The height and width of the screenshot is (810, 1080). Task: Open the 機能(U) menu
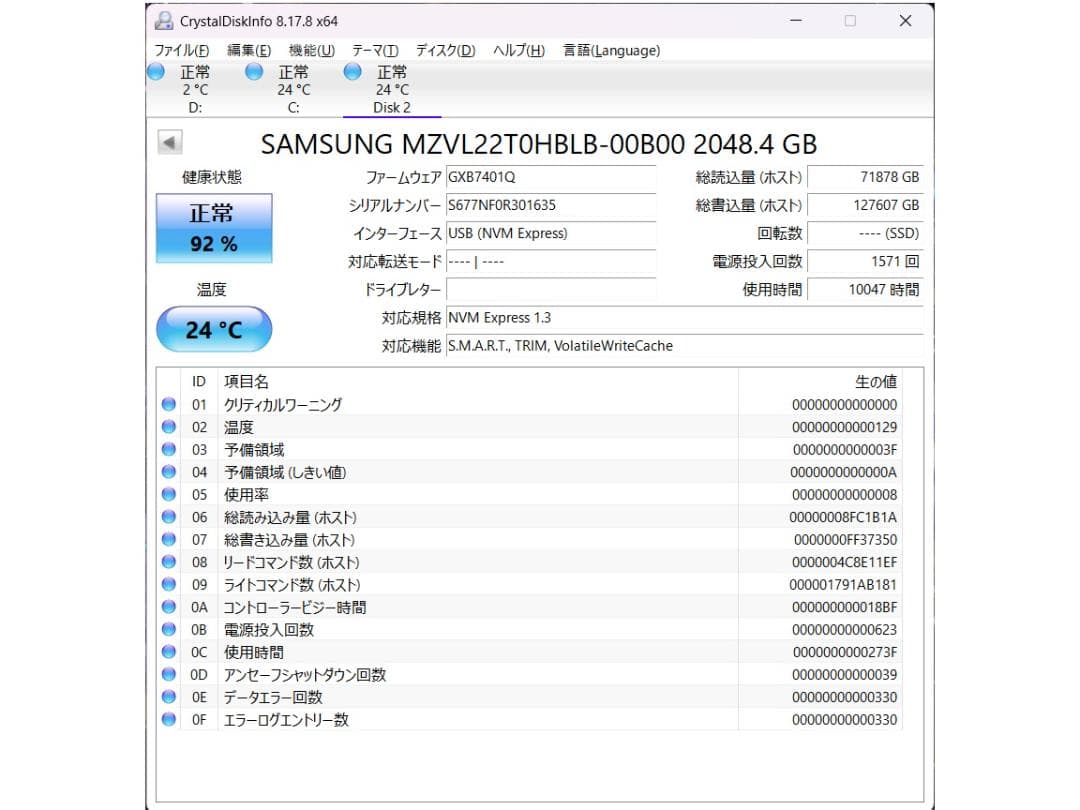[x=311, y=50]
